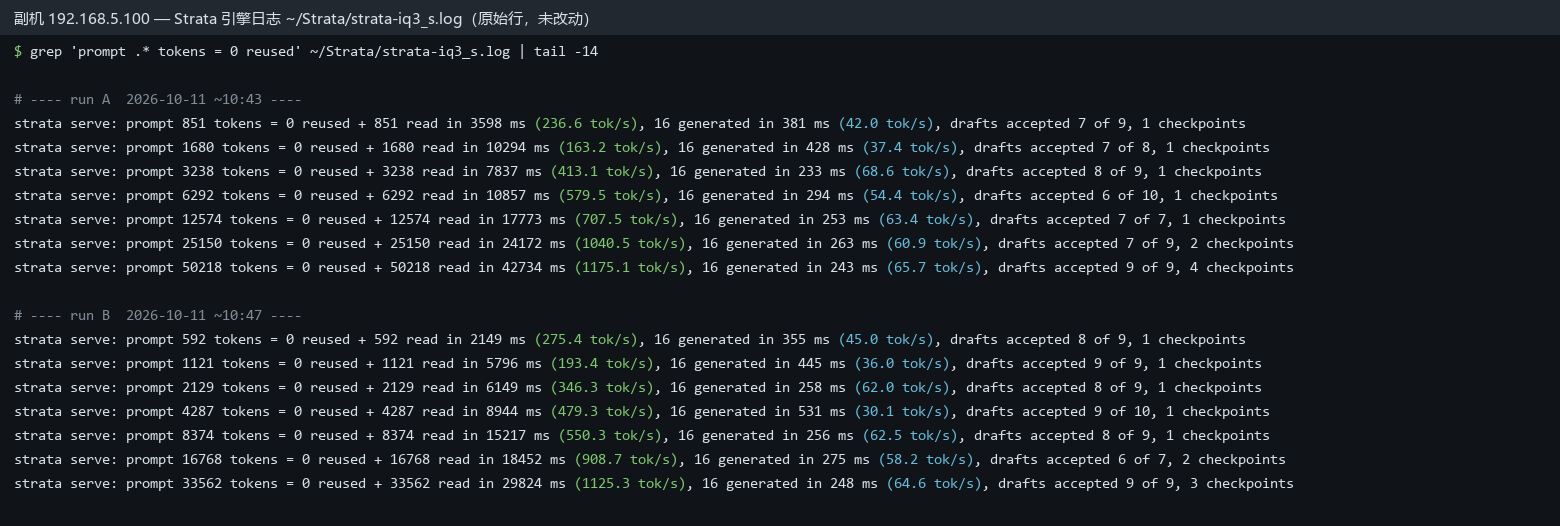The height and width of the screenshot is (526, 1560).
Task: Click the run A header comment
Action: tap(158, 100)
